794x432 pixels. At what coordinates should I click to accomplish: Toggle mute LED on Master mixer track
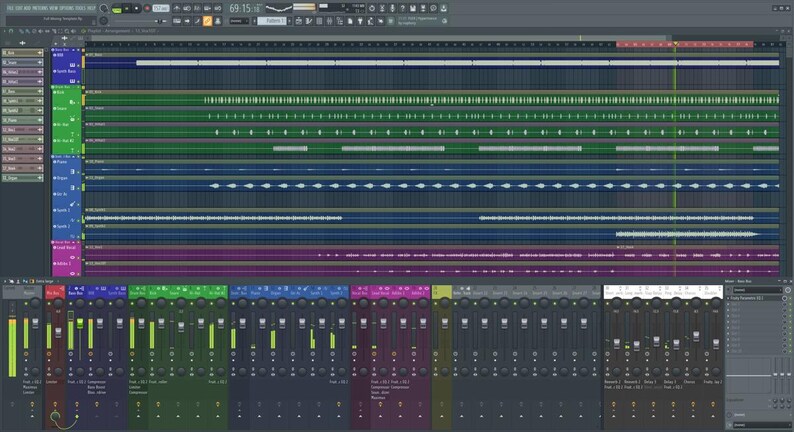pyautogui.click(x=26, y=304)
